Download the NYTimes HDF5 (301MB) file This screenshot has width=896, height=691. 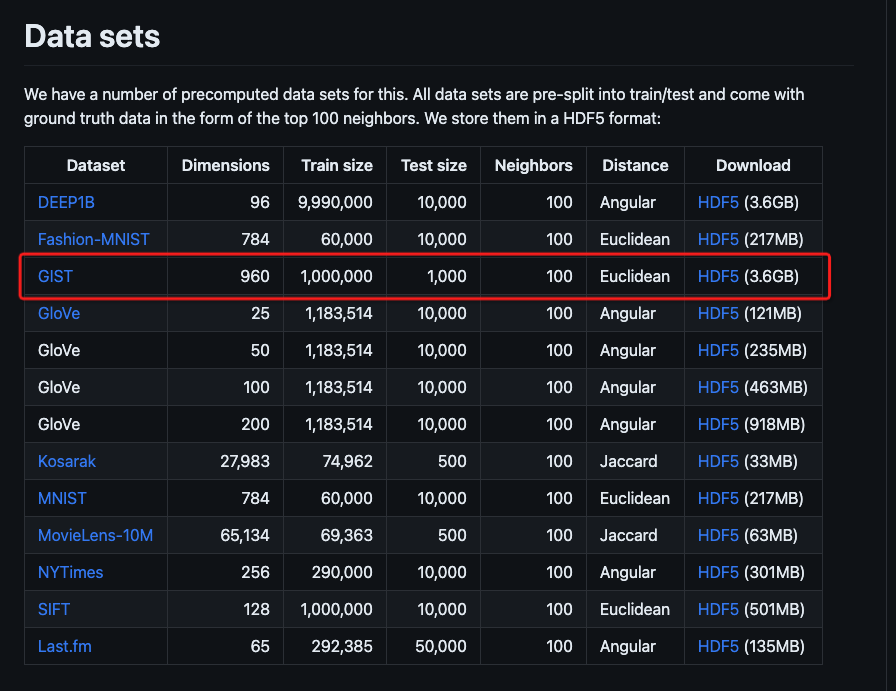click(718, 572)
